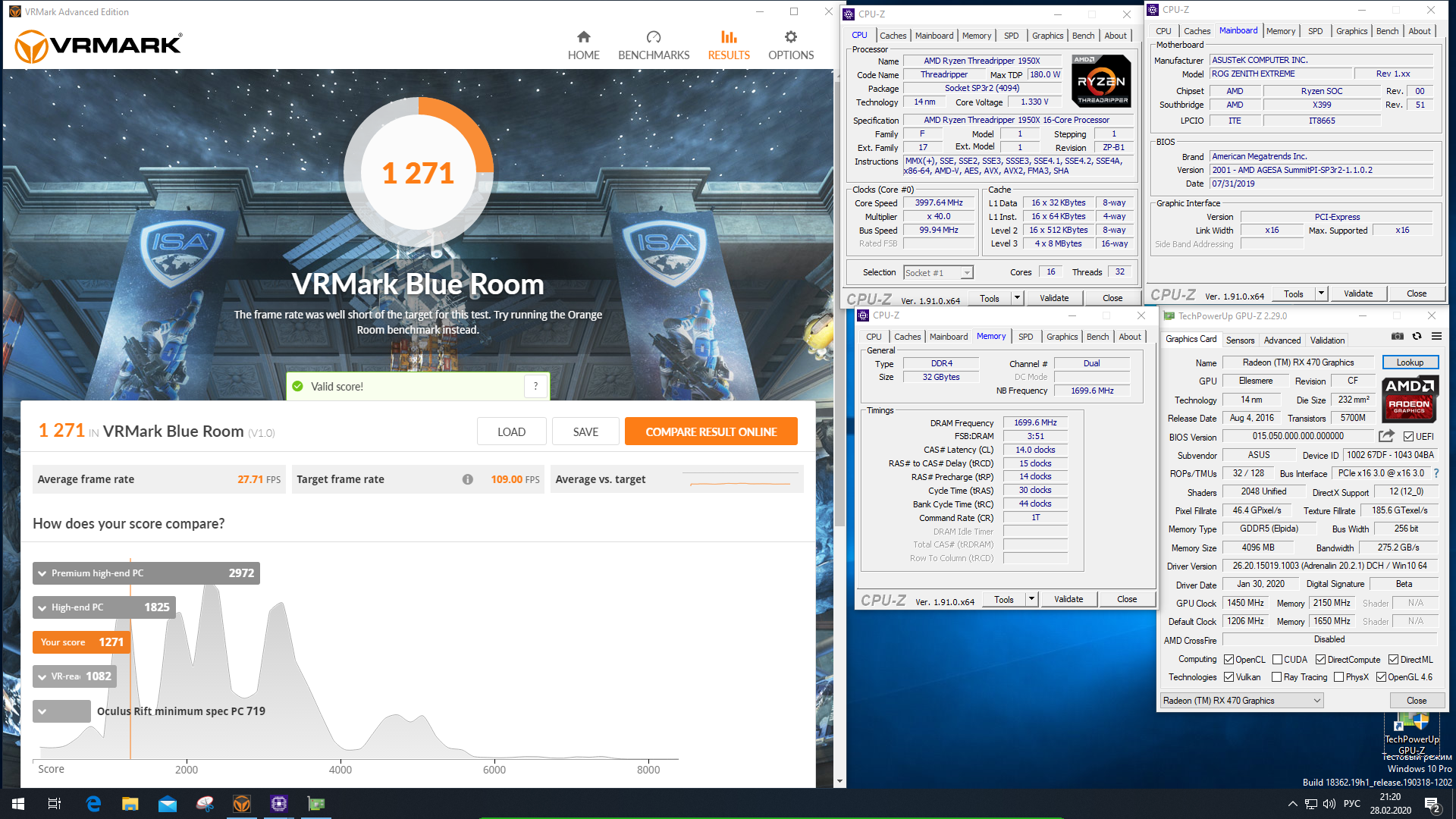Click the bus interface question mark

[x=1436, y=473]
